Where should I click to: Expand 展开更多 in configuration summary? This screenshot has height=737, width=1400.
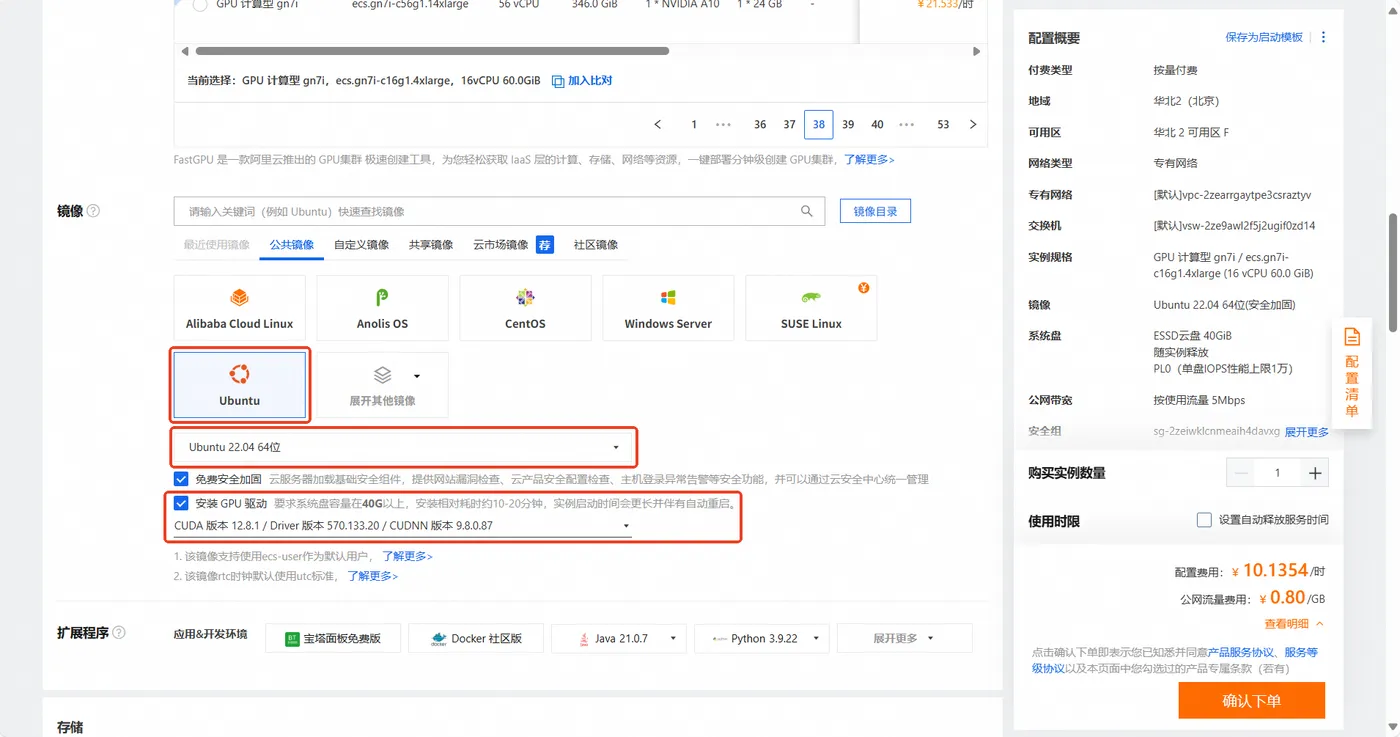1307,432
